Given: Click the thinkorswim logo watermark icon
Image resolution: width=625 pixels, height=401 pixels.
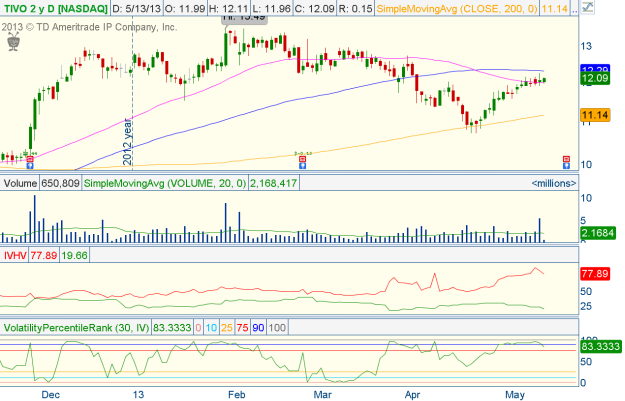Looking at the screenshot, I should (13, 41).
